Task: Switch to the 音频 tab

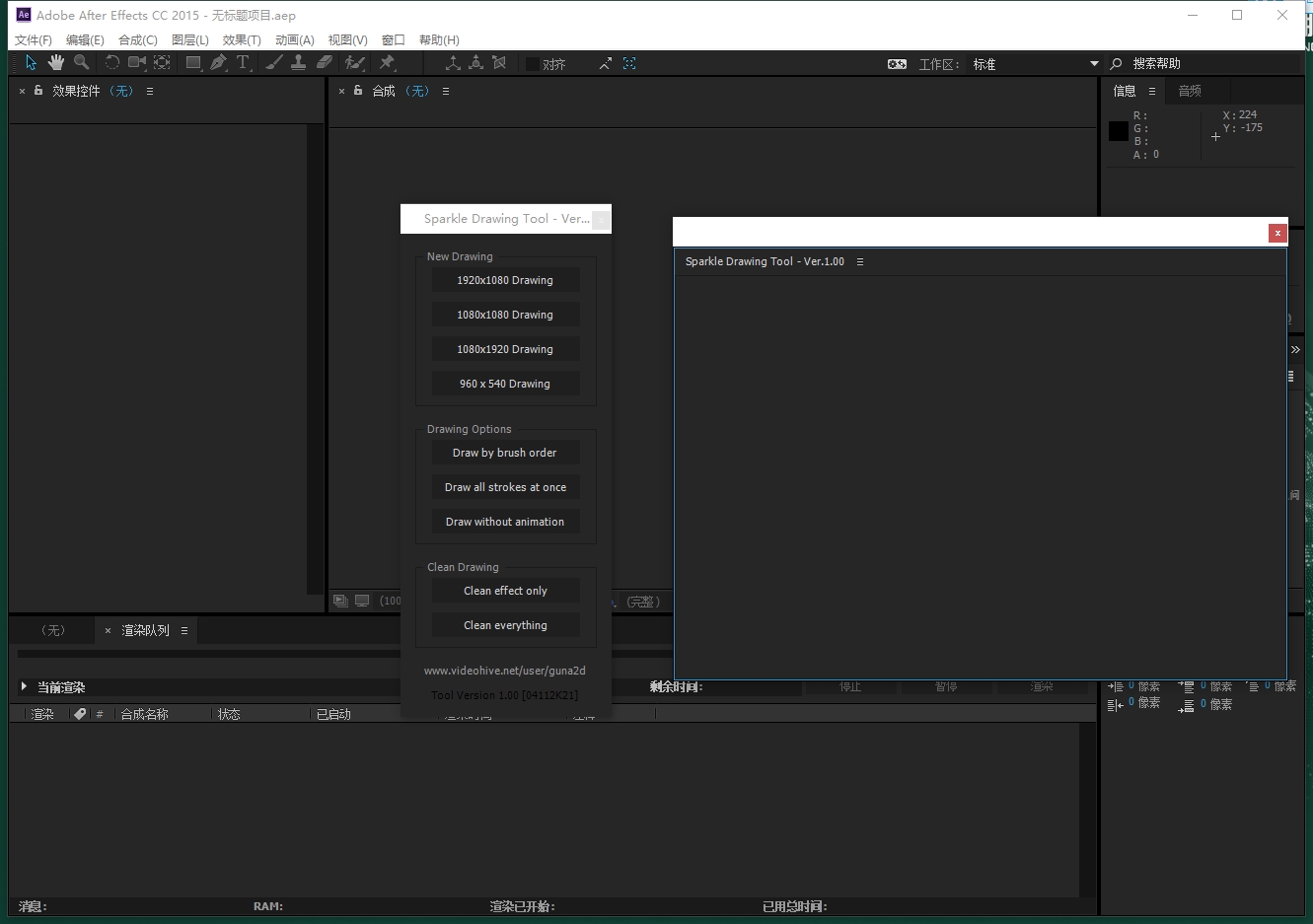Action: pyautogui.click(x=1190, y=91)
